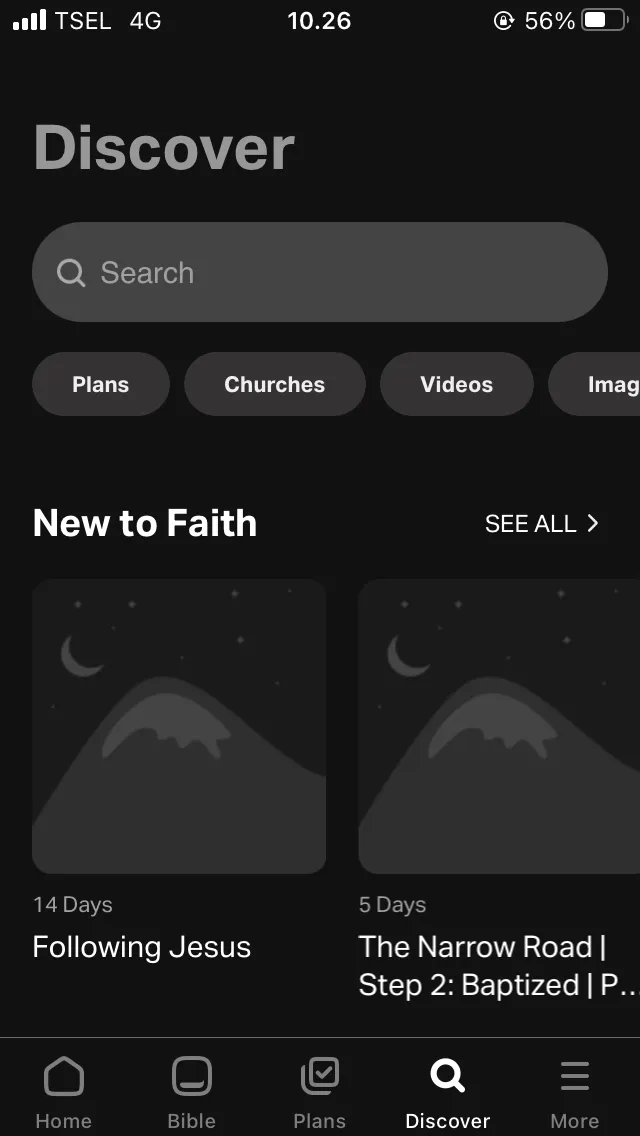640x1136 pixels.
Task: Select the Plans filter chip
Action: [101, 384]
